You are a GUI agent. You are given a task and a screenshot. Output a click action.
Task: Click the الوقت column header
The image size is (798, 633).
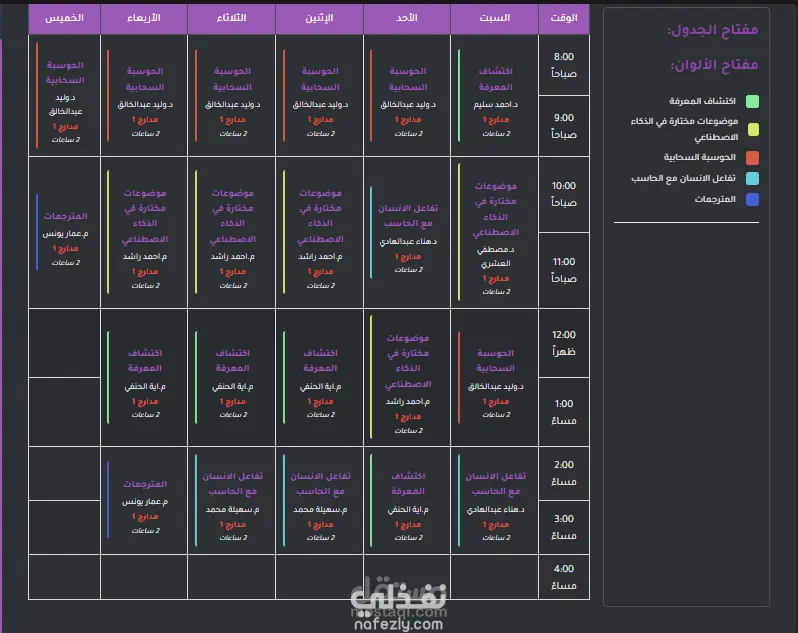pyautogui.click(x=564, y=18)
